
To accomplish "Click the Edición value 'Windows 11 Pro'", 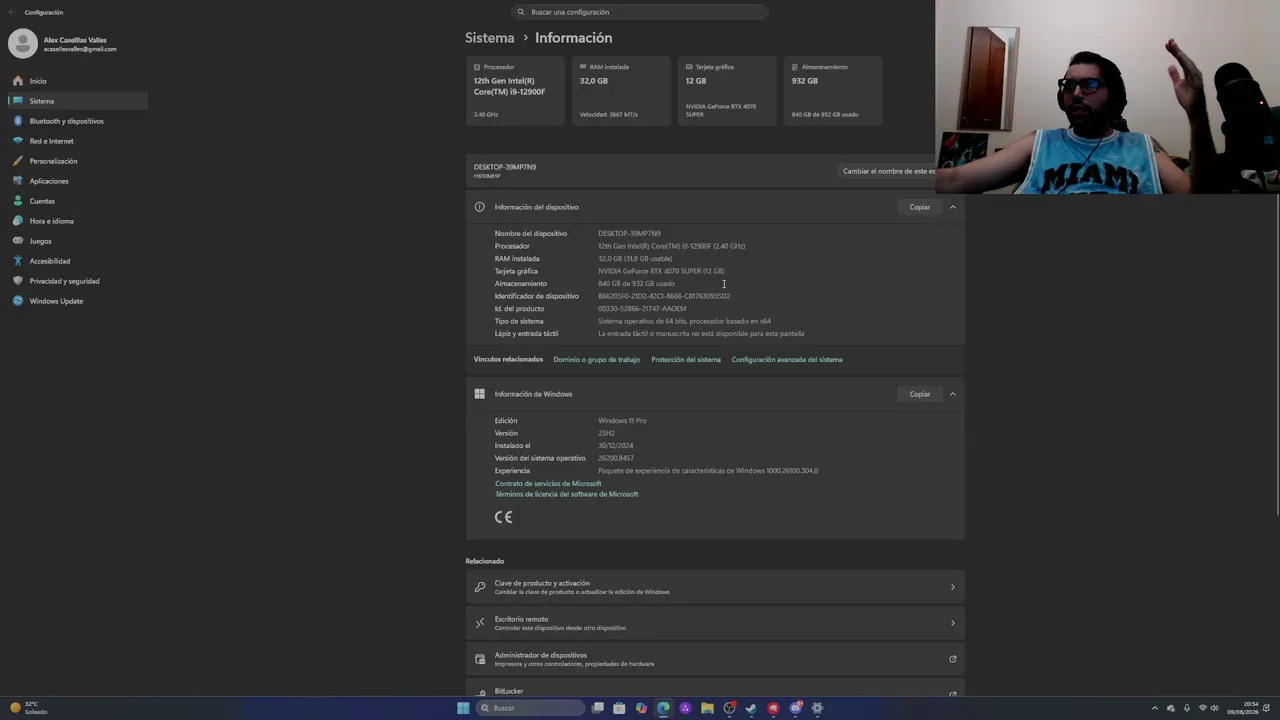I will pyautogui.click(x=622, y=421).
